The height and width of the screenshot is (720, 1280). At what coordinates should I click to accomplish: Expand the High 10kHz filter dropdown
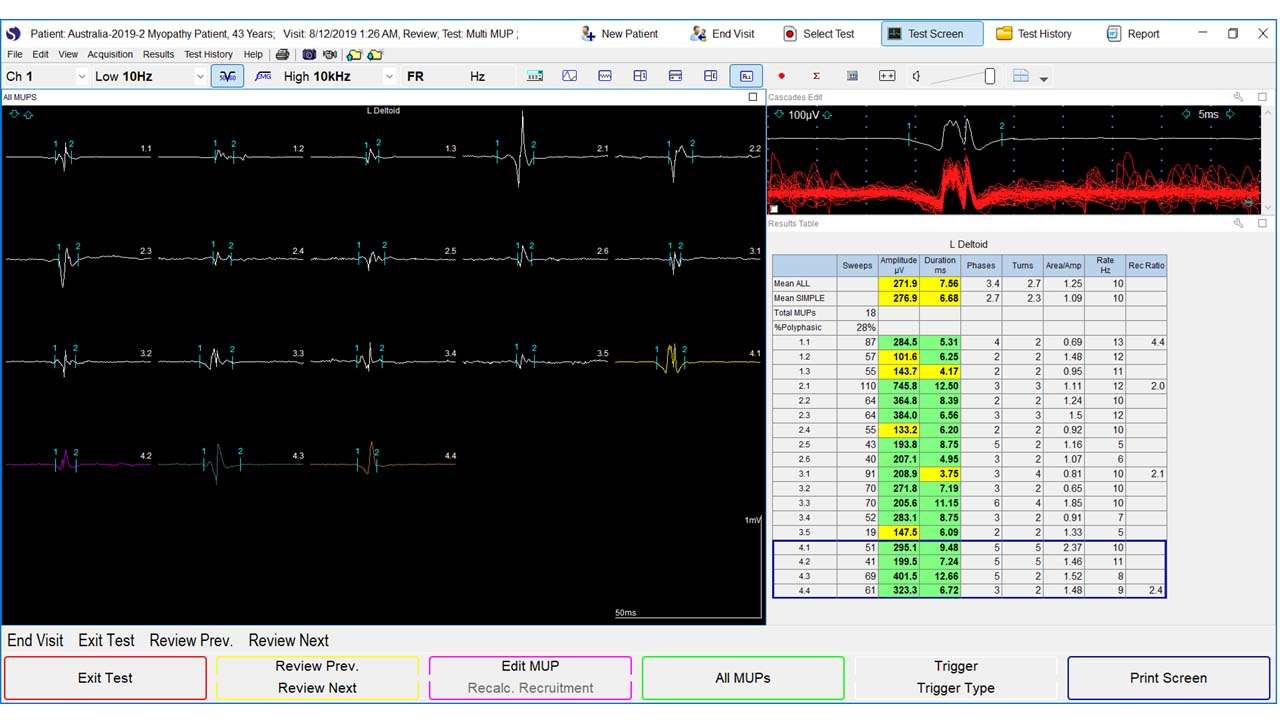[x=389, y=77]
